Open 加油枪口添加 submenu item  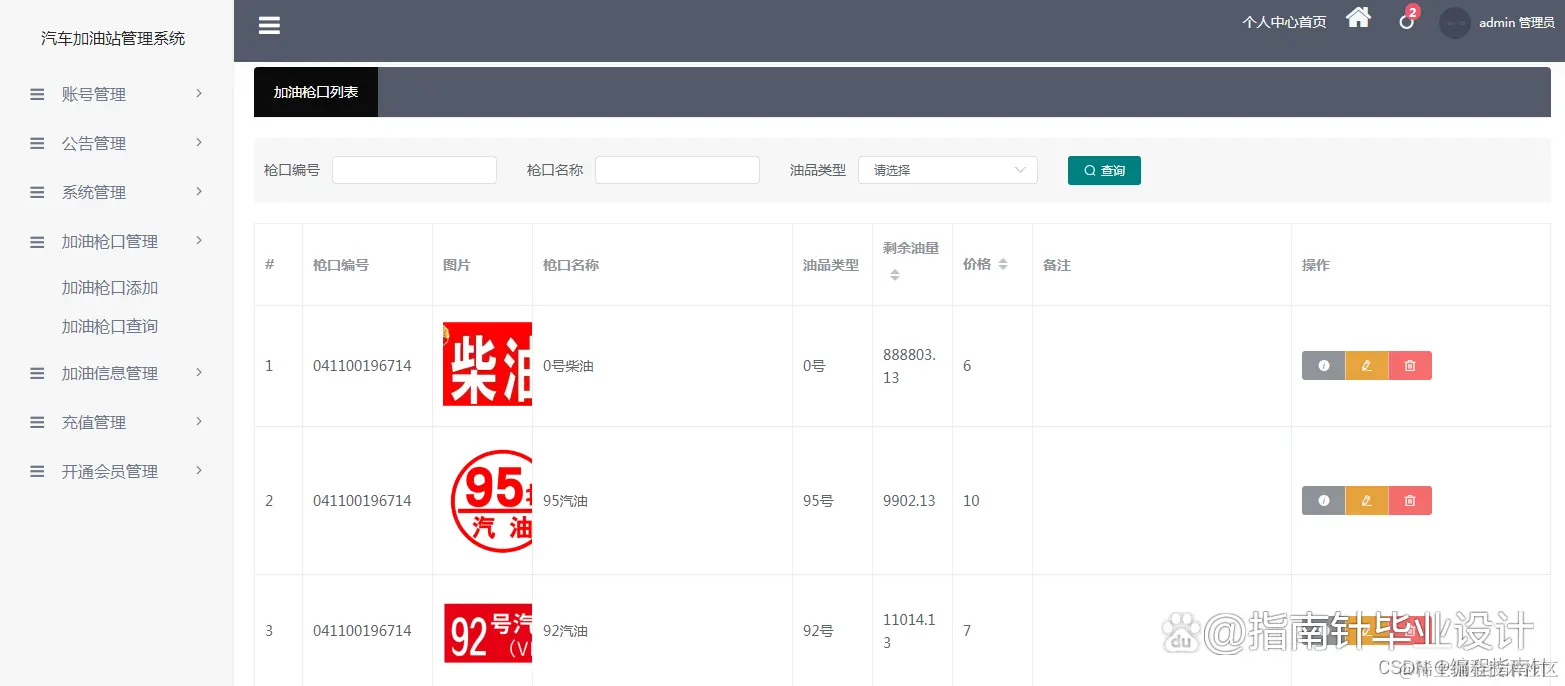[110, 288]
